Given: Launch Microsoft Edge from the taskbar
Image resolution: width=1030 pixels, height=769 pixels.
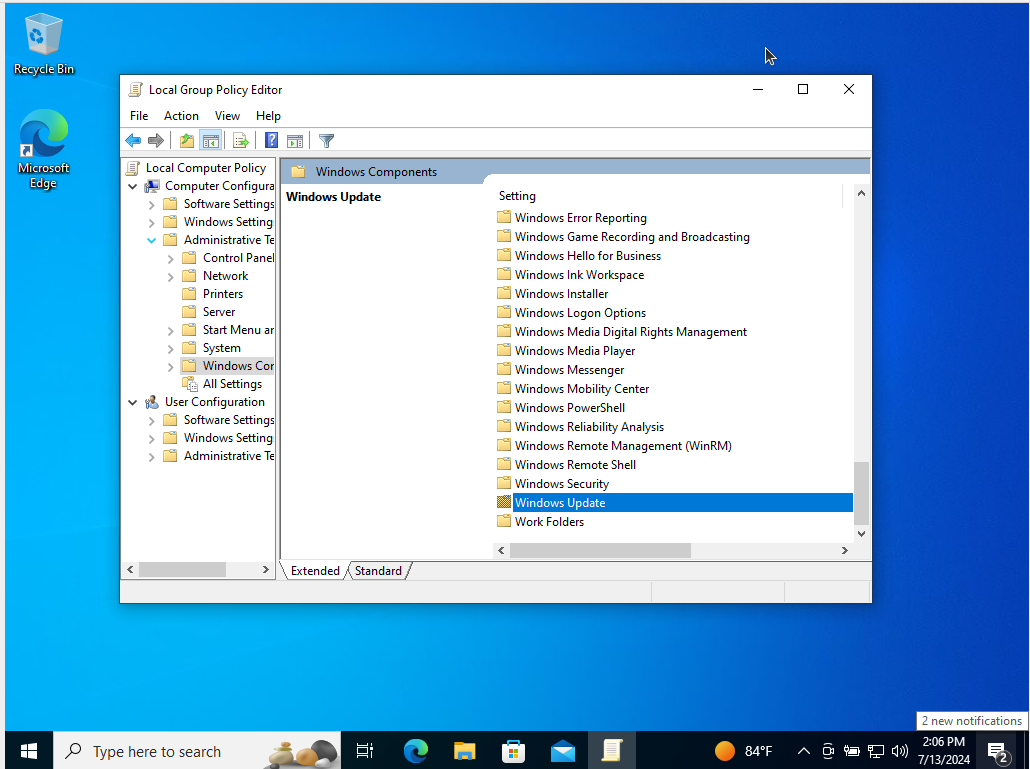Looking at the screenshot, I should pos(415,751).
